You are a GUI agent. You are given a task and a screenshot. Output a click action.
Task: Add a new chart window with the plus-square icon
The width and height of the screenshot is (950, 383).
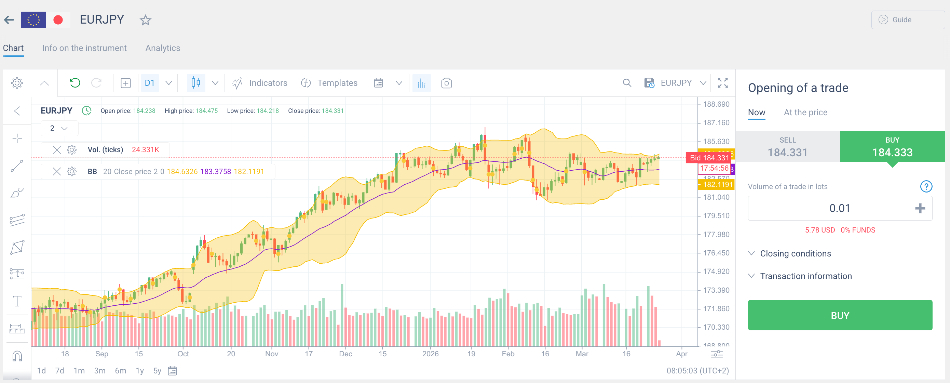click(126, 83)
